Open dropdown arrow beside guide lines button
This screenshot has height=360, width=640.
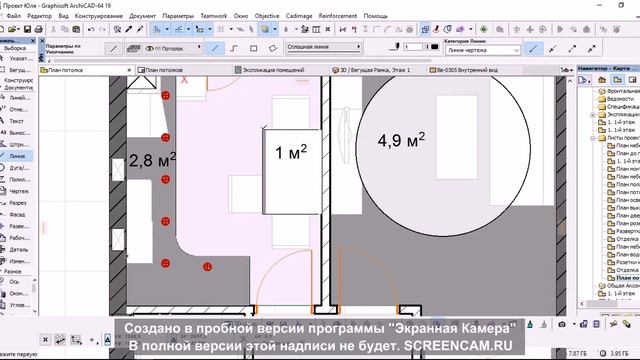tap(167, 29)
